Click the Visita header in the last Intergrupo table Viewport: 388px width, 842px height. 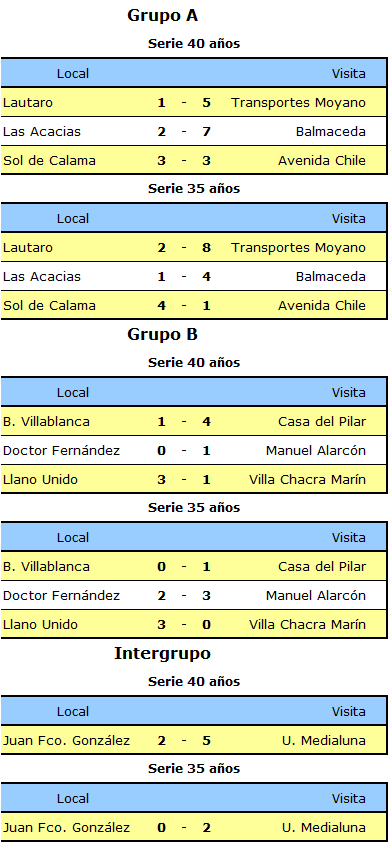tap(349, 799)
